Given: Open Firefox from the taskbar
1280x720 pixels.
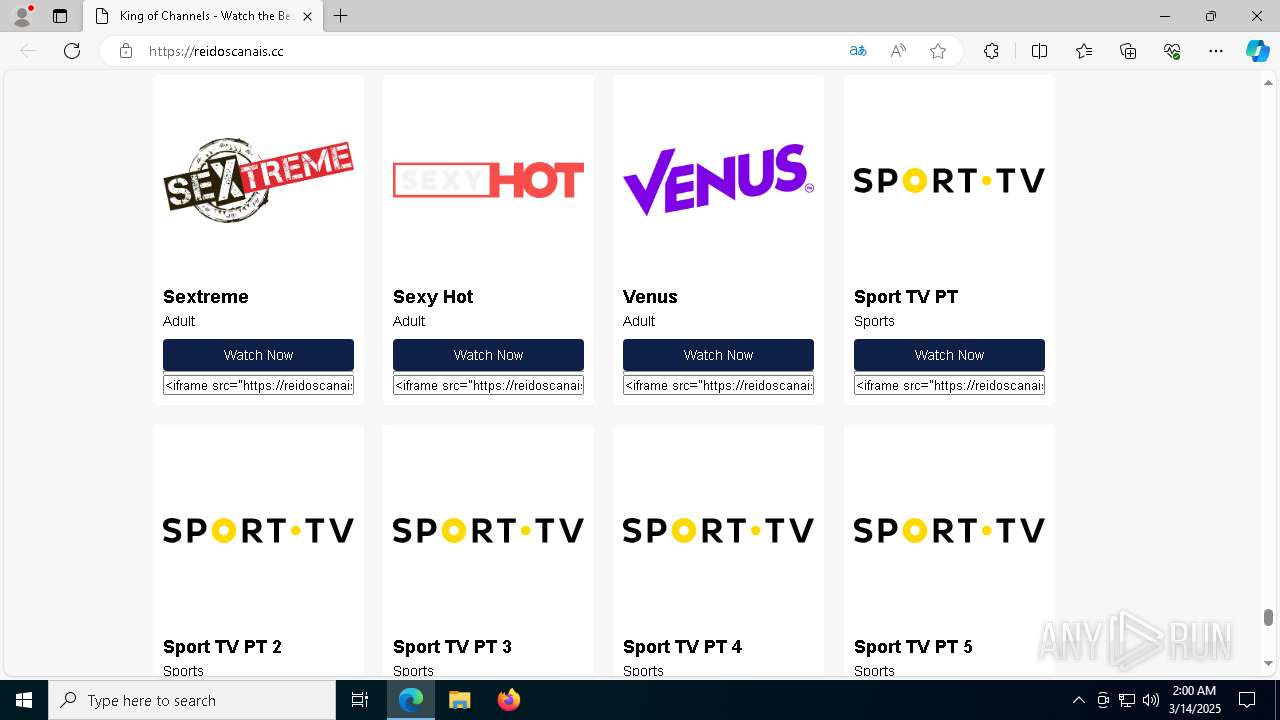Looking at the screenshot, I should (x=508, y=700).
